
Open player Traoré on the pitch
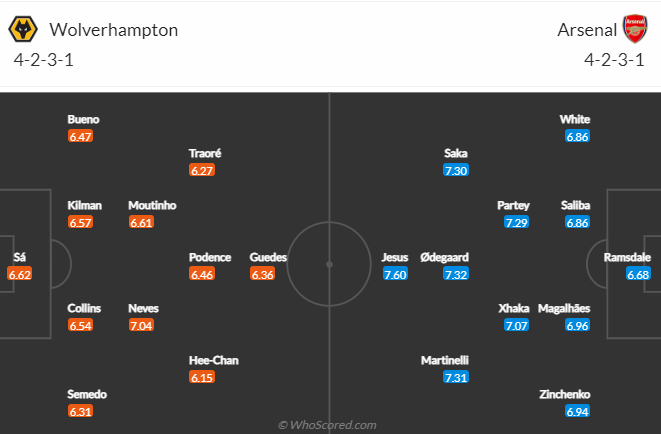[205, 153]
